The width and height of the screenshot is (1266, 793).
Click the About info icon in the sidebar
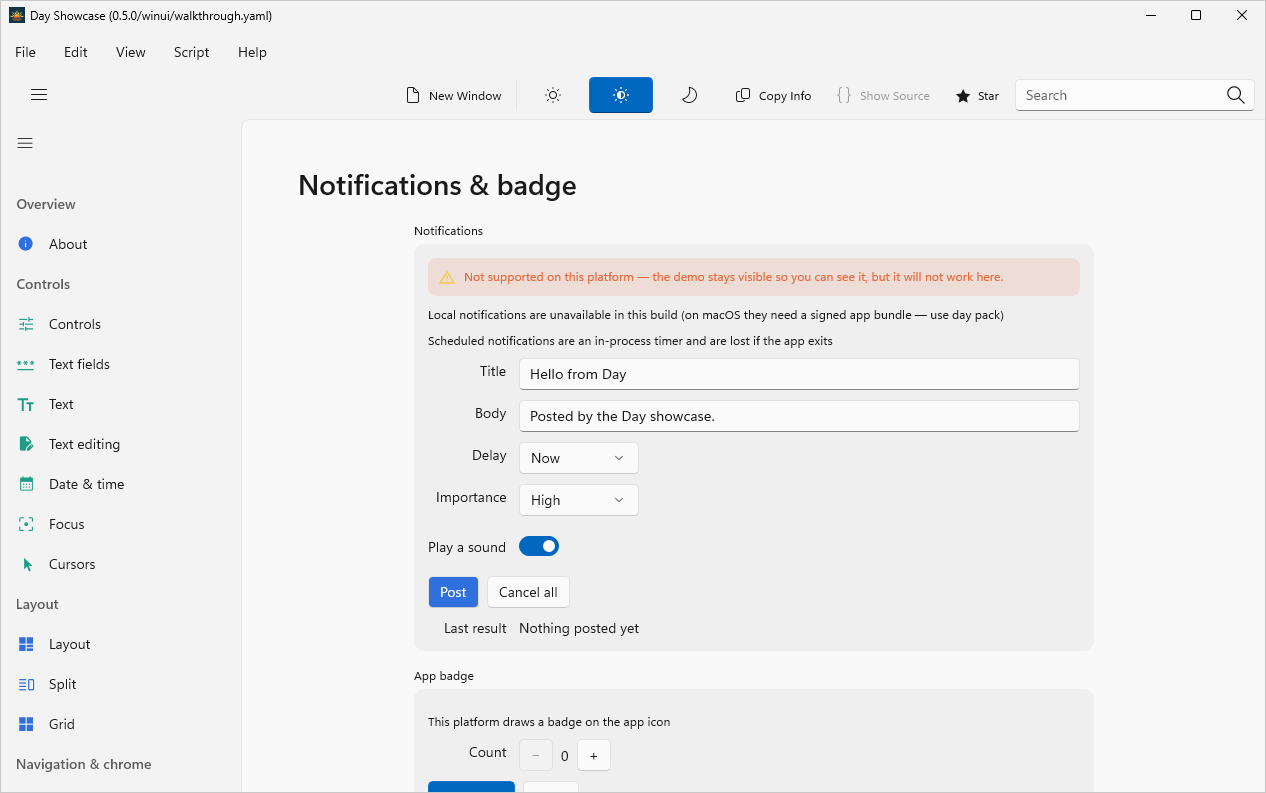26,244
